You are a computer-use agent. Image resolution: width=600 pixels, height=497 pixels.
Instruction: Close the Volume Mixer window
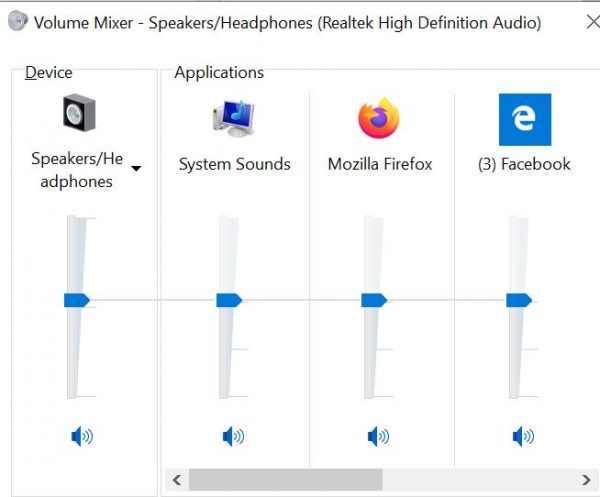coord(592,22)
